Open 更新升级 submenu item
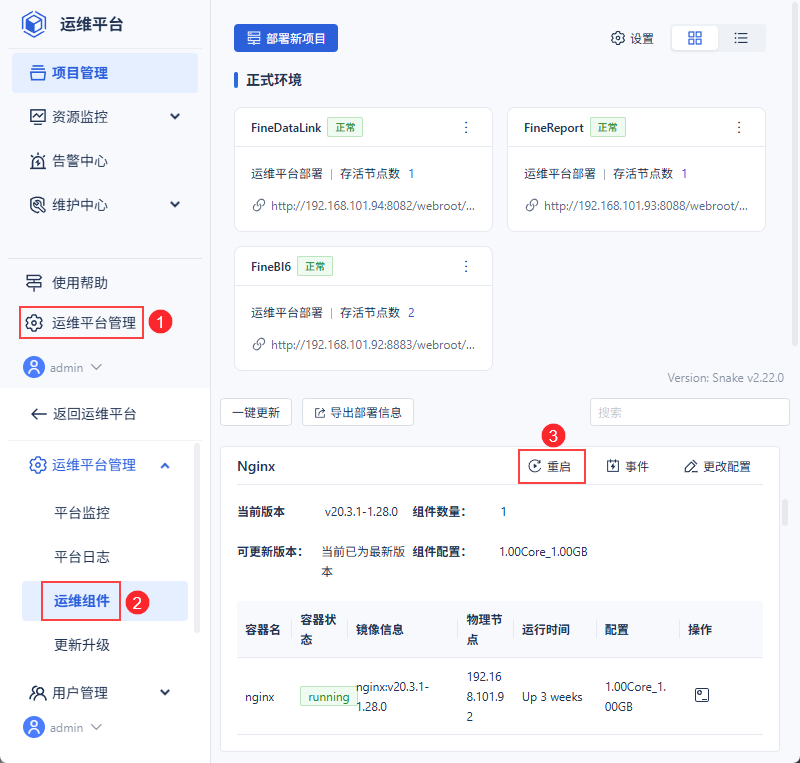The width and height of the screenshot is (800, 763). [82, 645]
